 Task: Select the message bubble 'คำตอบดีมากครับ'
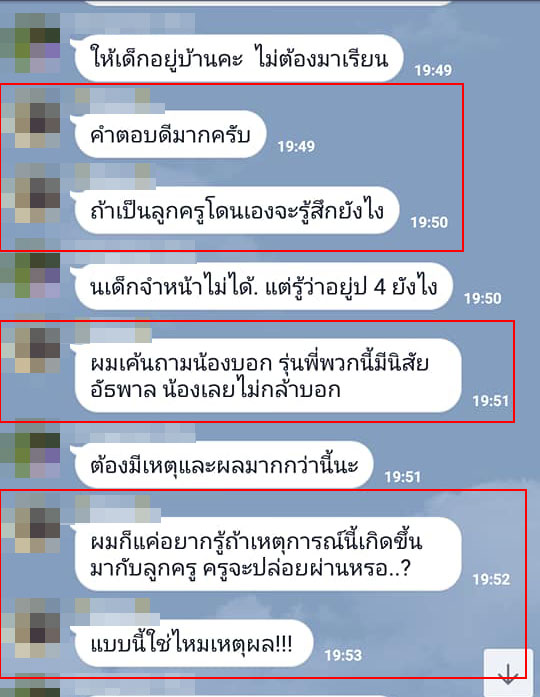click(x=171, y=134)
